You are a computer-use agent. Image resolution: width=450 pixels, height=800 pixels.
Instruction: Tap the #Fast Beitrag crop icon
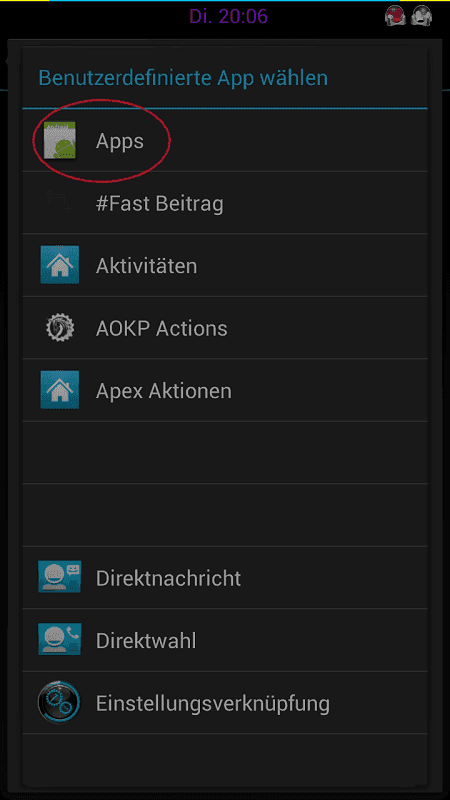coord(60,203)
